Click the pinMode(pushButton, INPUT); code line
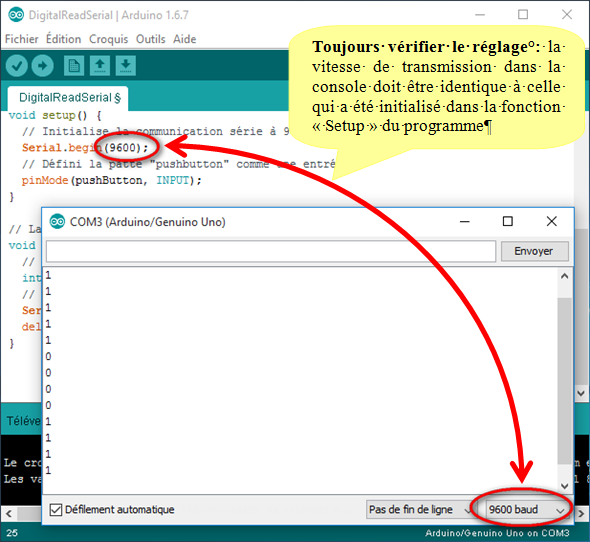This screenshot has height=542, width=590. (x=111, y=181)
